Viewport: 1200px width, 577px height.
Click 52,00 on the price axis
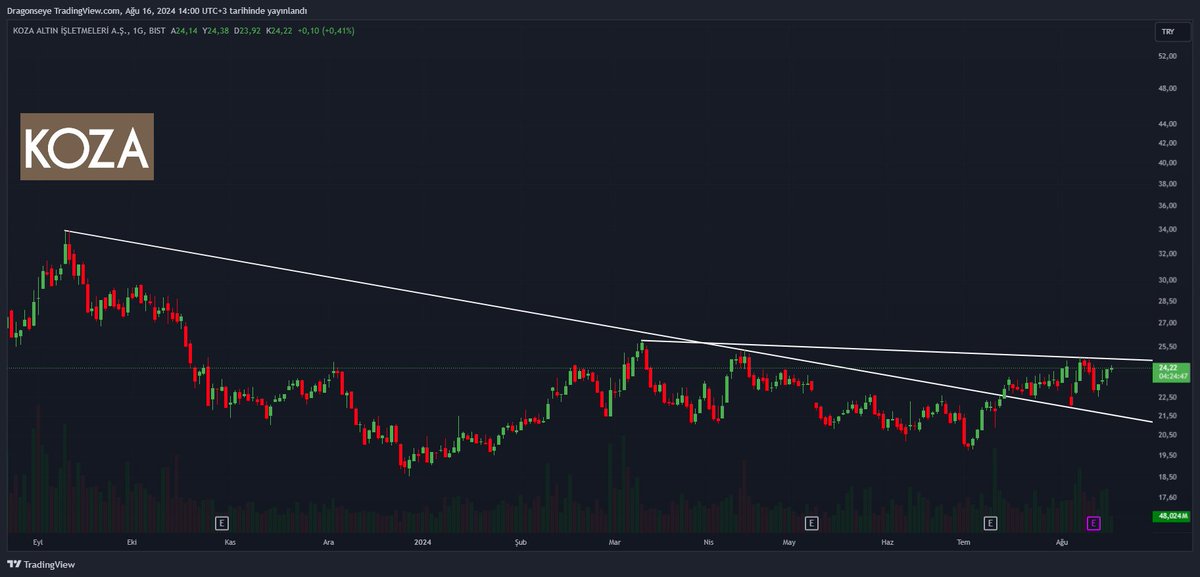coord(1167,57)
